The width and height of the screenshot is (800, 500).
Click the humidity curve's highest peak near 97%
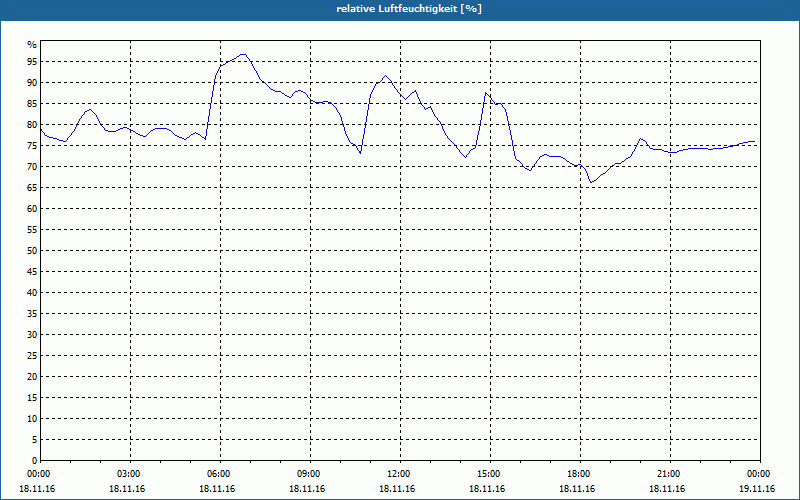(243, 54)
